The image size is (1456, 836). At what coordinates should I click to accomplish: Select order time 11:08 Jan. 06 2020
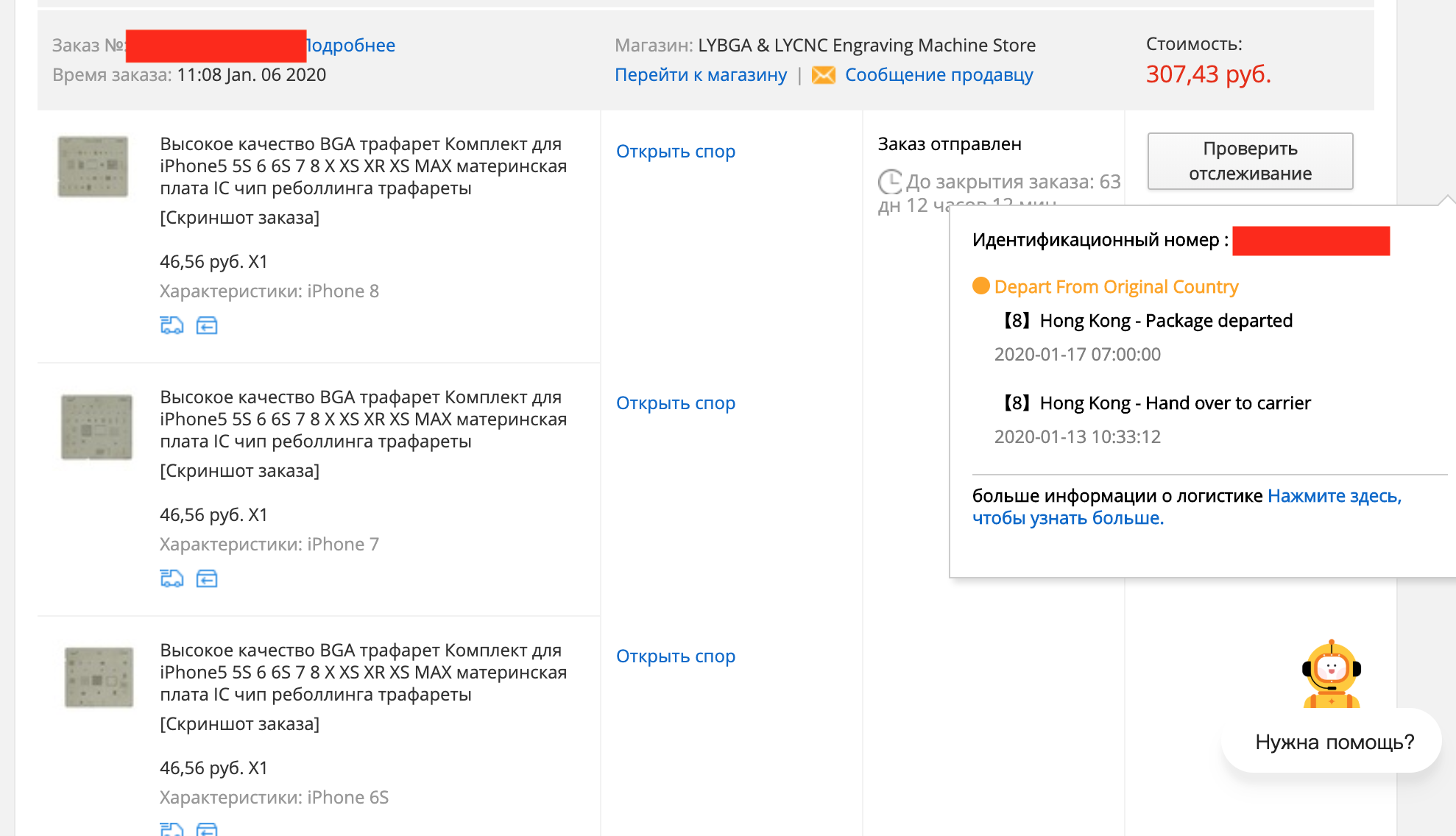[252, 75]
